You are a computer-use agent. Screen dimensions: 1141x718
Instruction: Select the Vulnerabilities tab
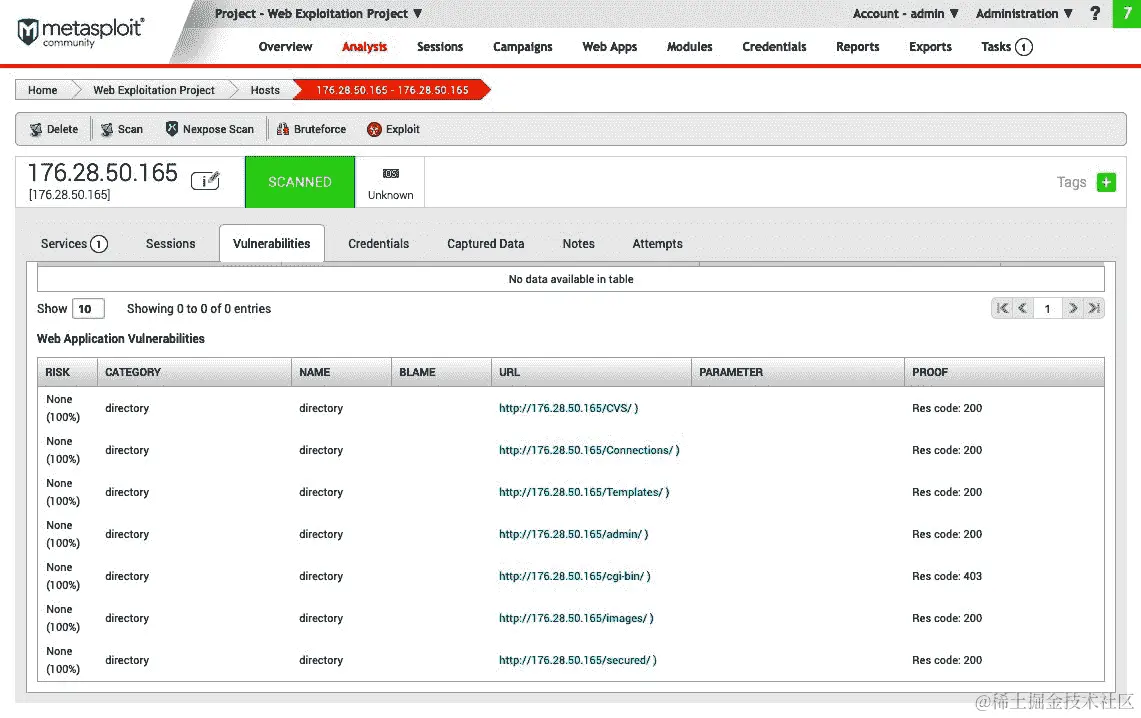coord(271,244)
